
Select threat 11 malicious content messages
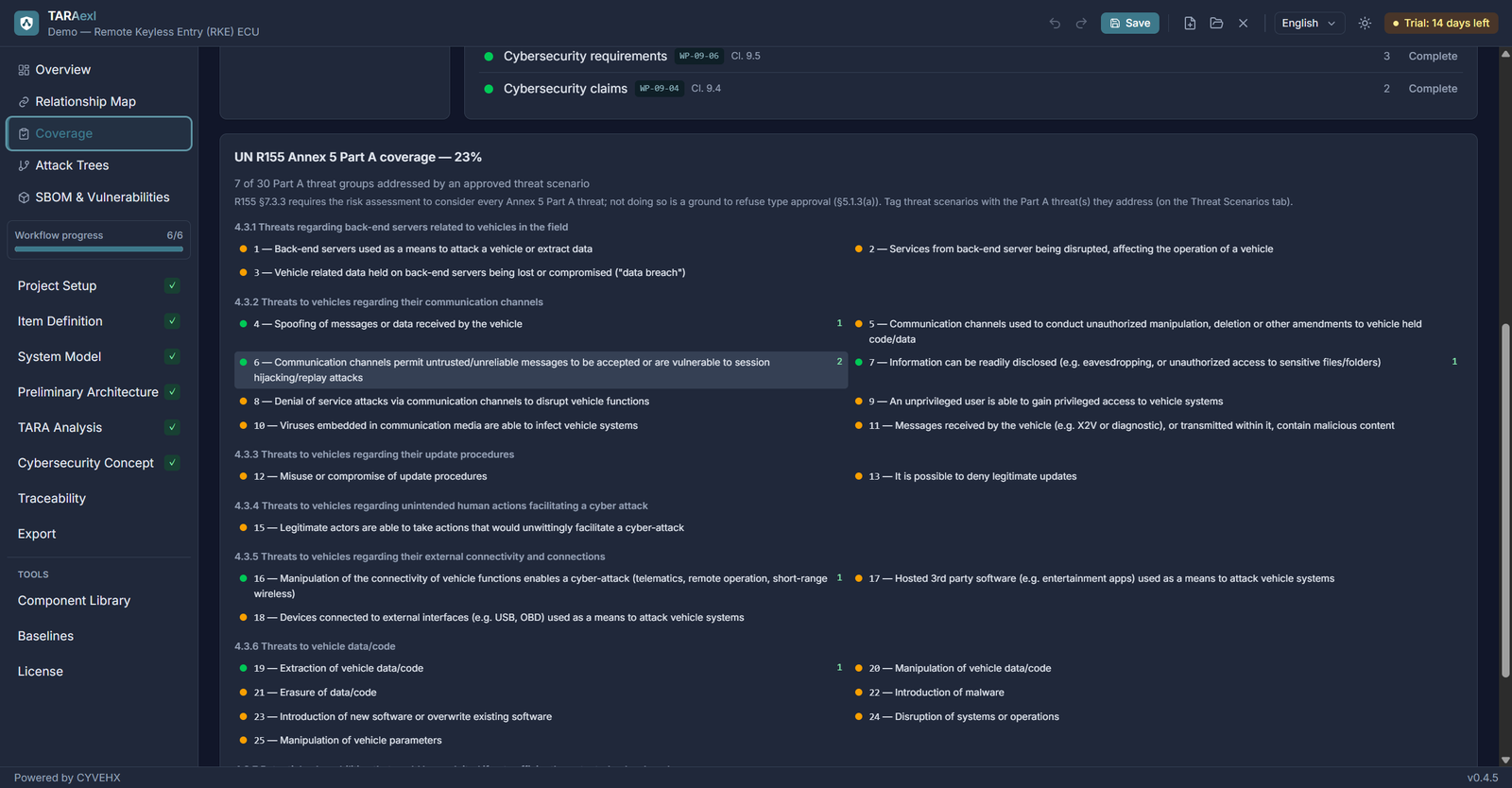pyautogui.click(x=1156, y=426)
